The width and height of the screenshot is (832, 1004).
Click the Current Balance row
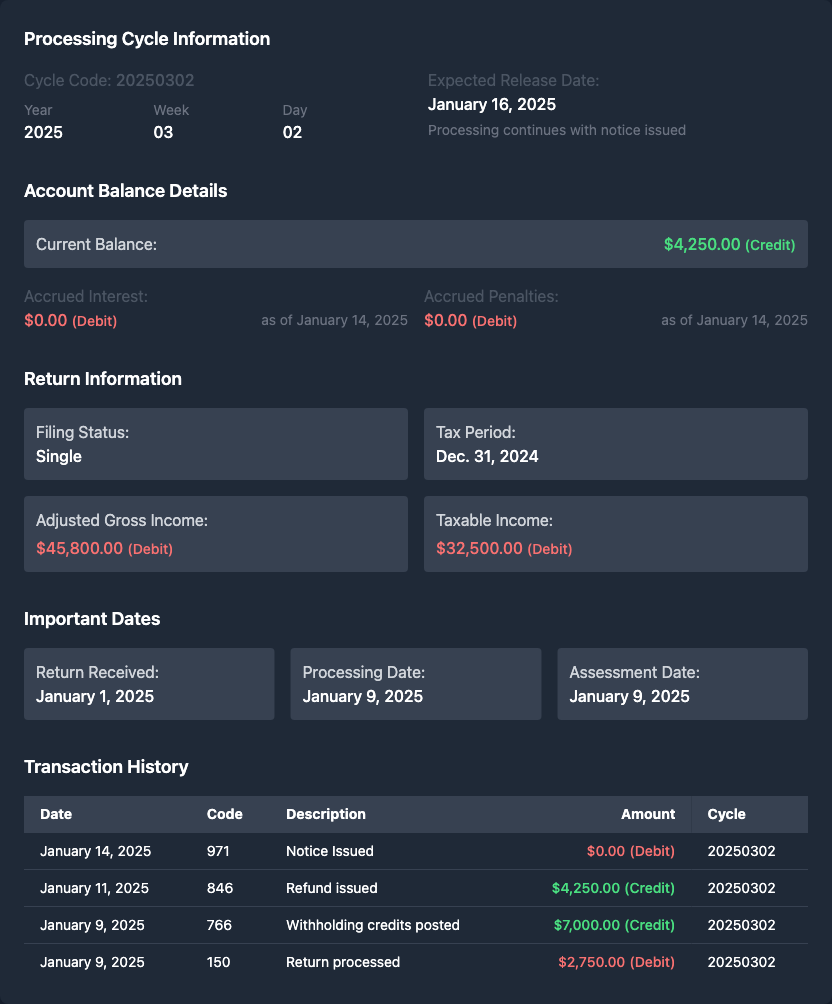[415, 244]
